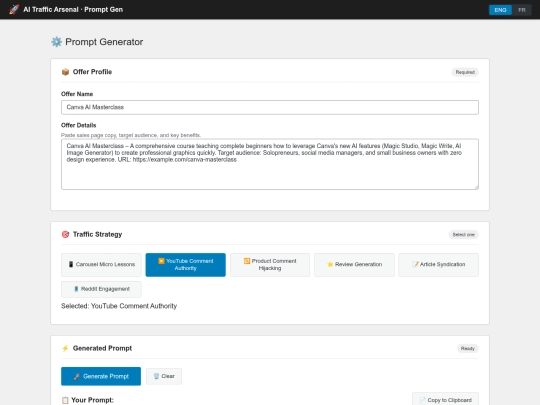Viewport: 540px width, 405px height.
Task: Click the target icon beside Traffic Strategy
Action: [65, 235]
